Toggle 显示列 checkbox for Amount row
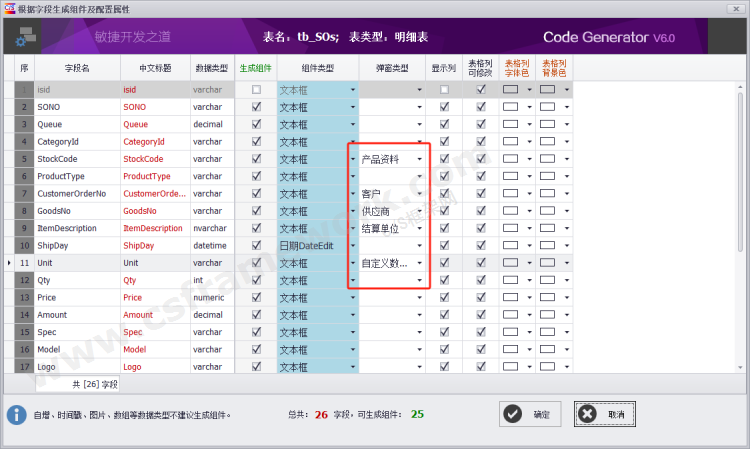The height and width of the screenshot is (449, 750). point(444,315)
